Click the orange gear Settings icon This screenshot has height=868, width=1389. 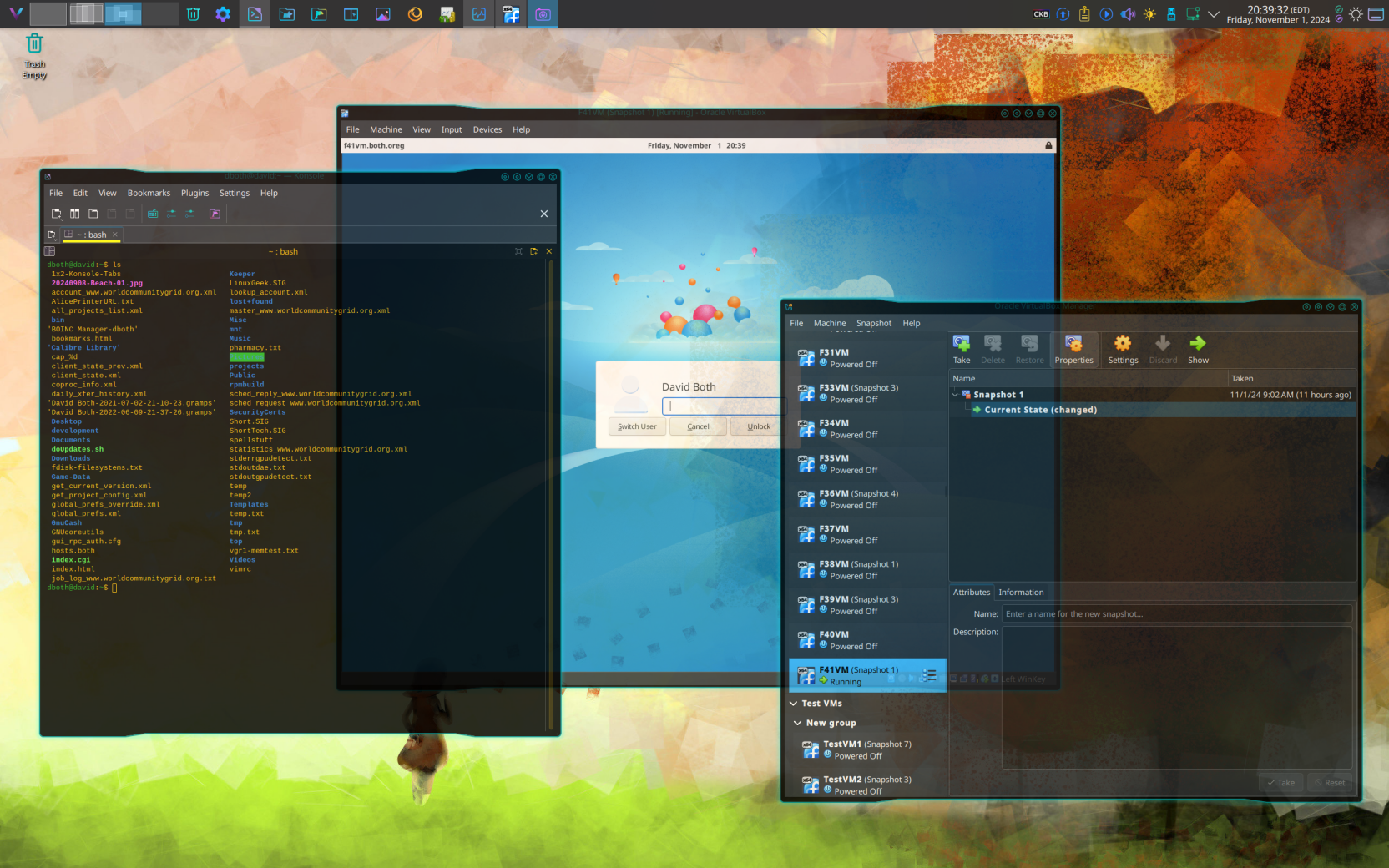(1123, 349)
